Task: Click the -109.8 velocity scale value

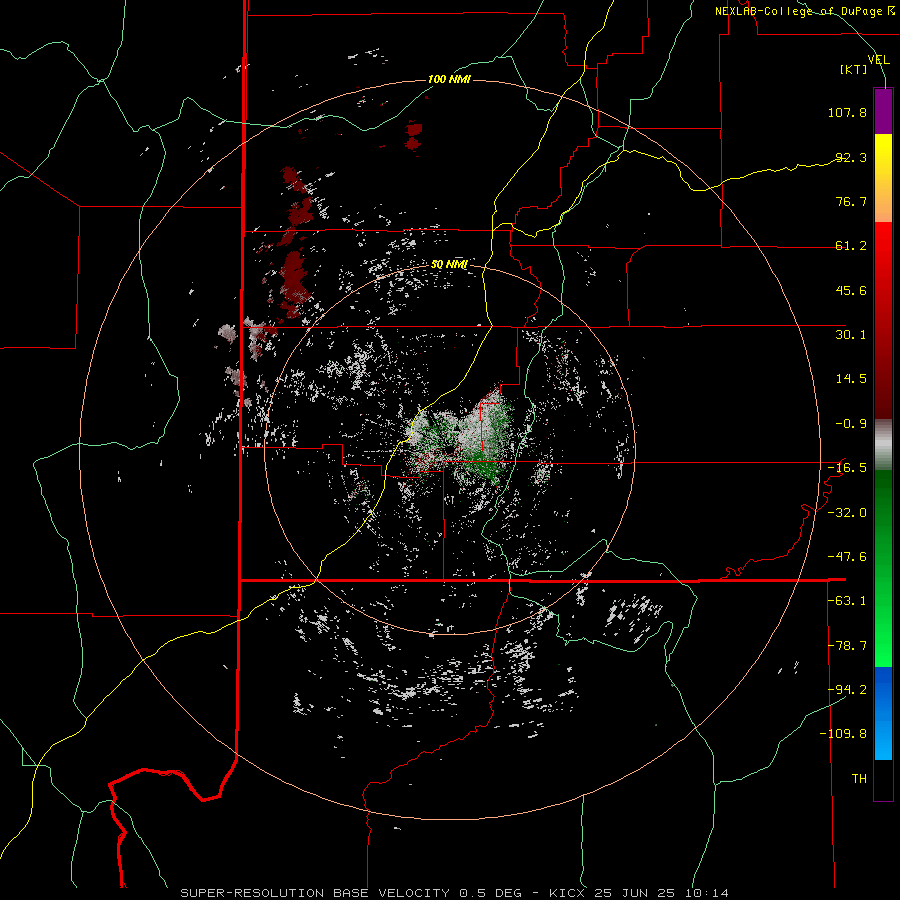Action: (x=844, y=734)
